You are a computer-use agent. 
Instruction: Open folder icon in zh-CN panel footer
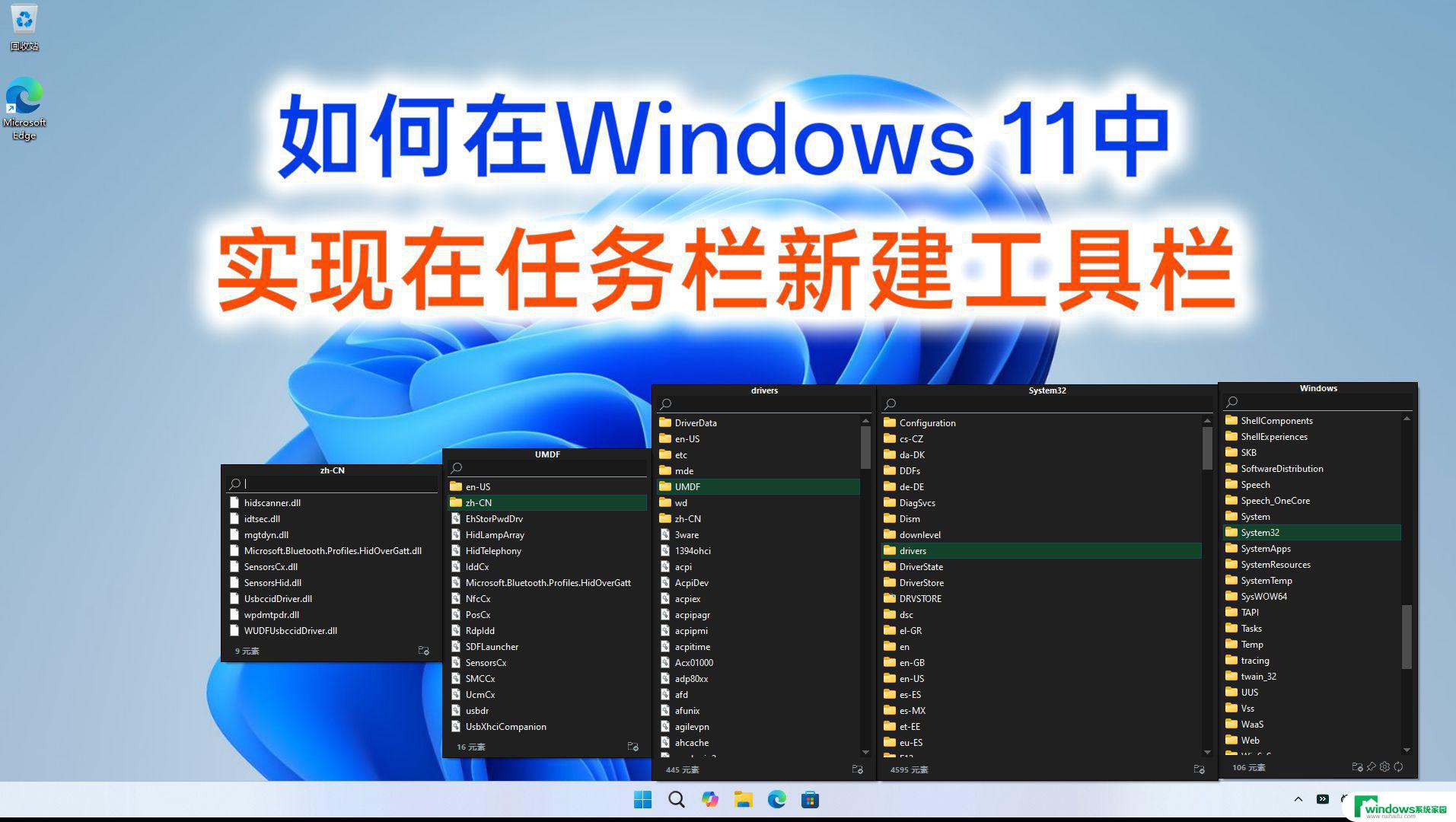coord(423,651)
